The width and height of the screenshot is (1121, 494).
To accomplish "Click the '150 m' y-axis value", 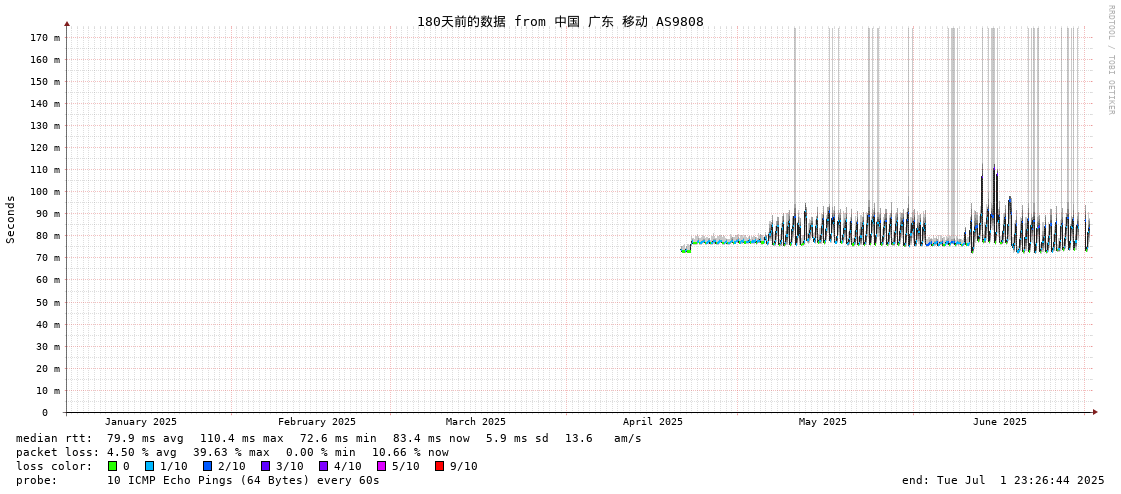I will tap(46, 81).
